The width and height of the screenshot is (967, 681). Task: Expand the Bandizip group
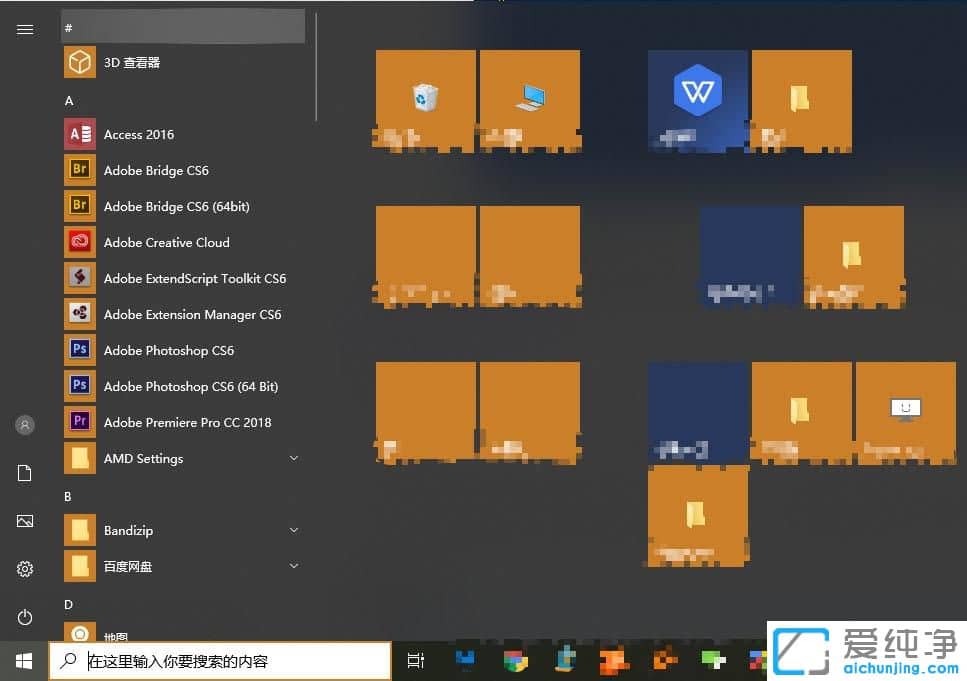coord(293,530)
